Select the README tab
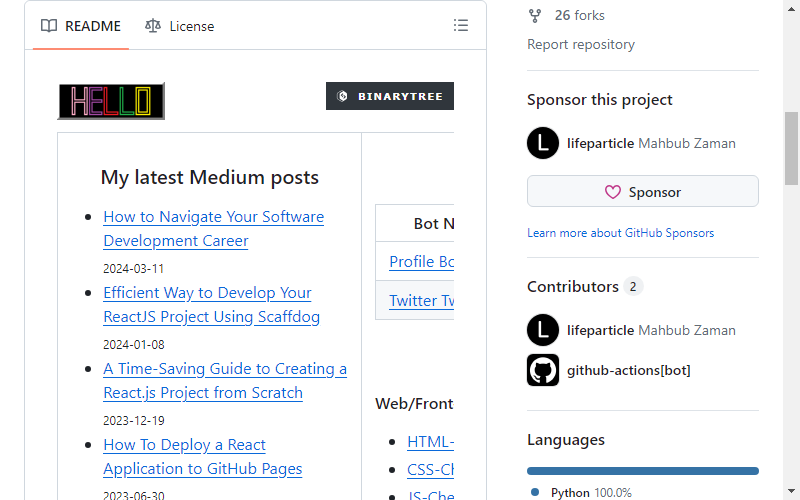800x500 pixels. coord(81,26)
